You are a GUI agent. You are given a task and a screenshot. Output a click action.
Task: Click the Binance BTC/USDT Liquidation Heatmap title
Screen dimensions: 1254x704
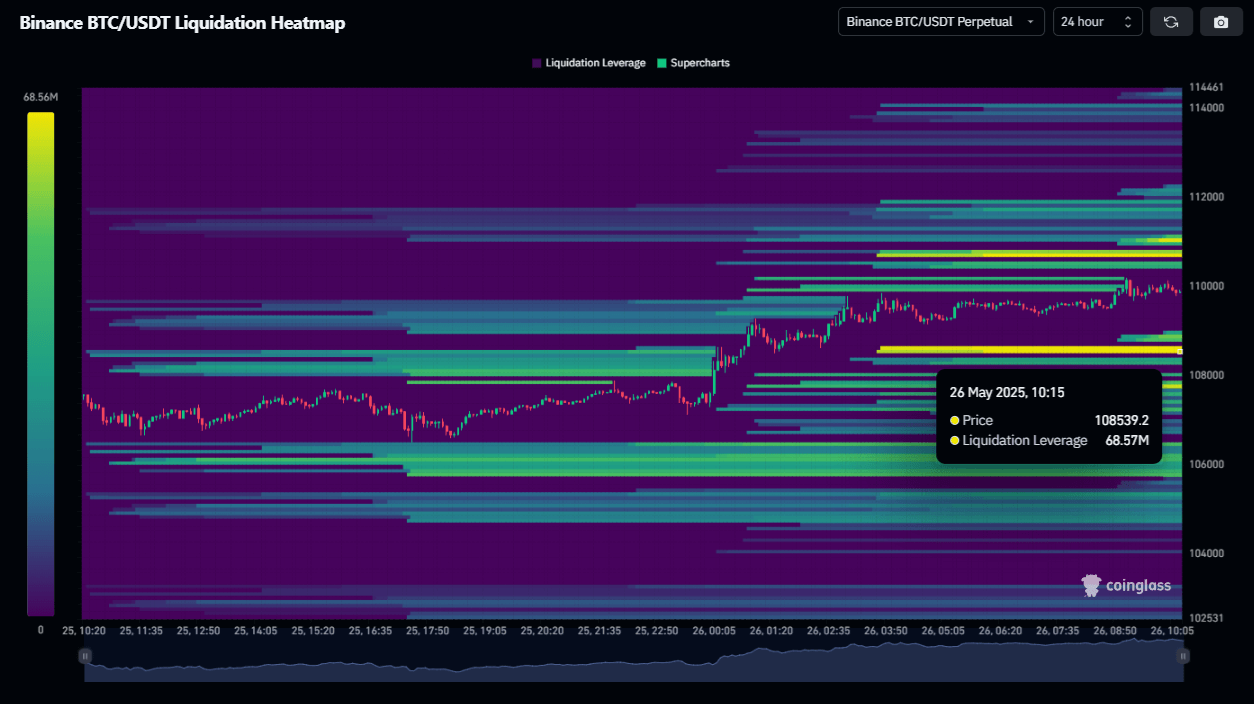(182, 23)
